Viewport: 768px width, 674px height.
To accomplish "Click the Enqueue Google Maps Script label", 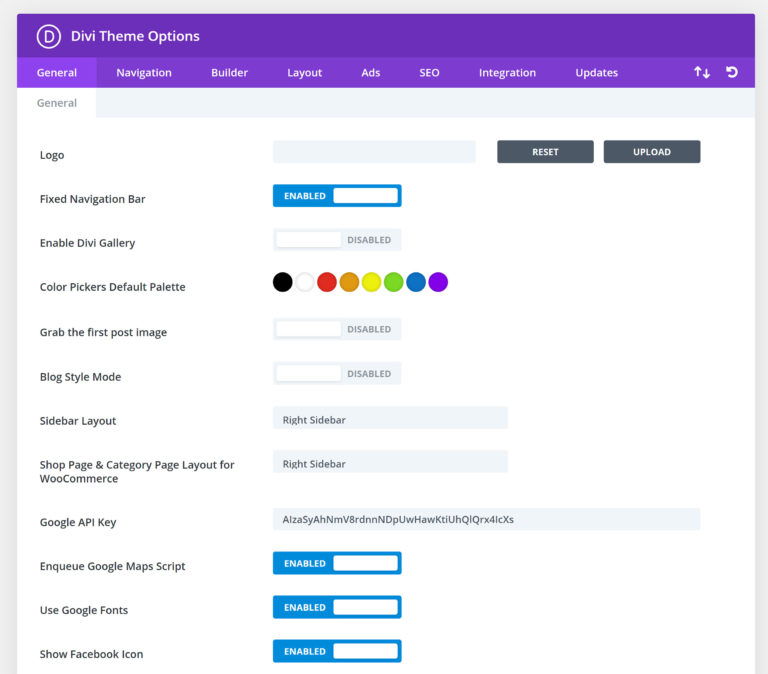I will point(113,566).
